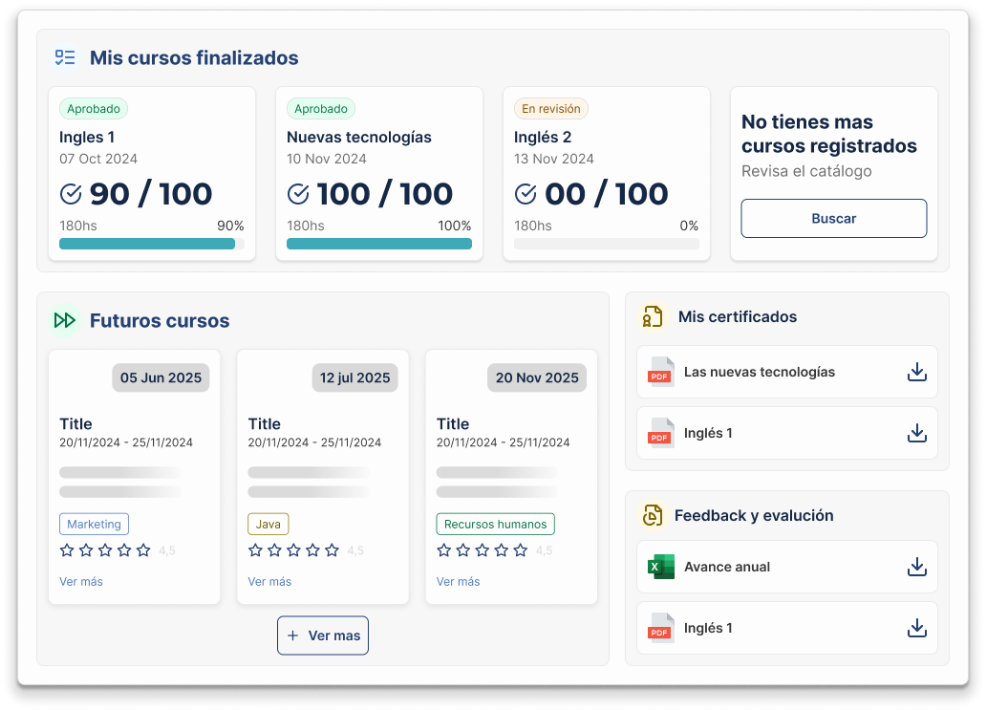The width and height of the screenshot is (986, 710).
Task: Click the Recursos humanos tag
Action: point(495,524)
